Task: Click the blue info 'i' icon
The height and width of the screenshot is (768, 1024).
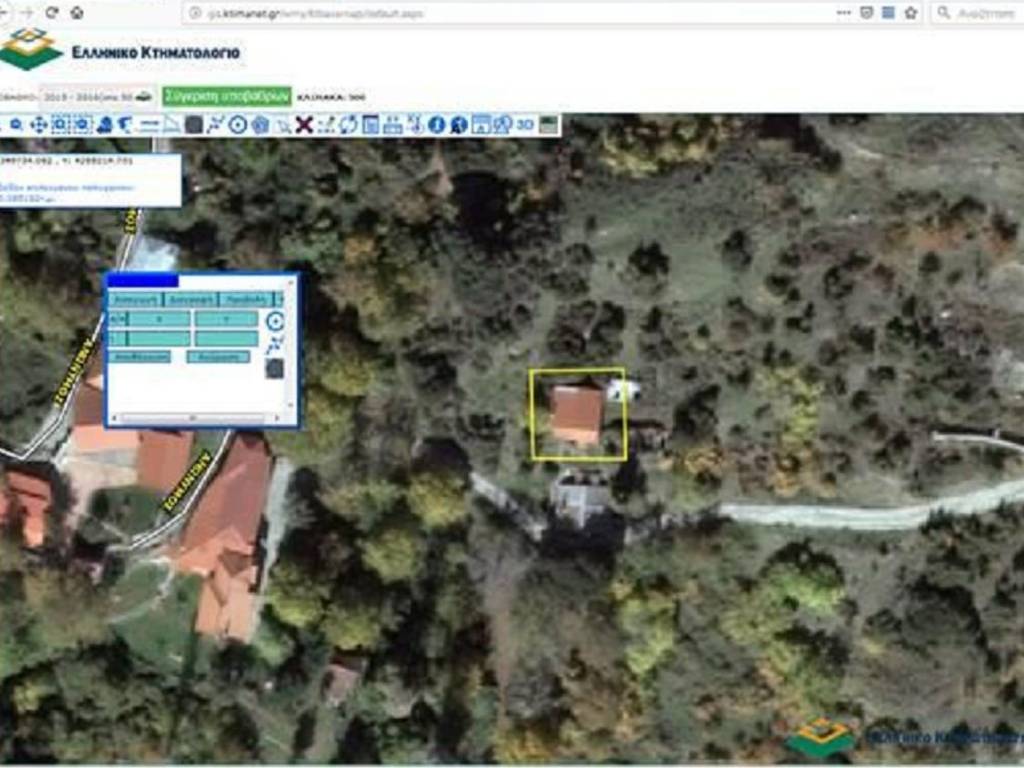Action: (x=436, y=125)
